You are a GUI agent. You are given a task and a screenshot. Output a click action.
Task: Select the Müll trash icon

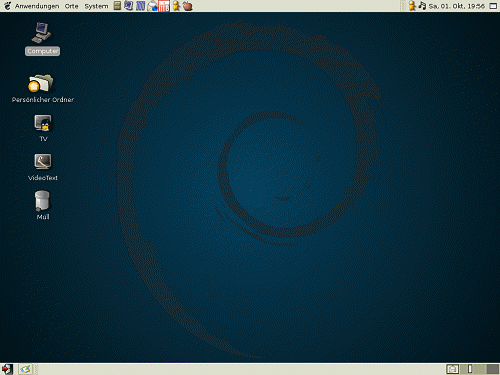[42, 205]
